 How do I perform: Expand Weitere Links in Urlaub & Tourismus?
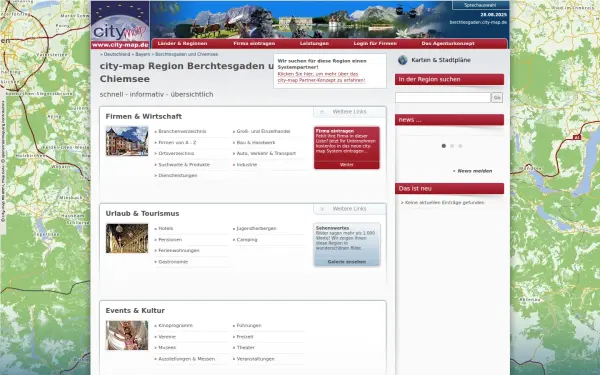tap(349, 209)
